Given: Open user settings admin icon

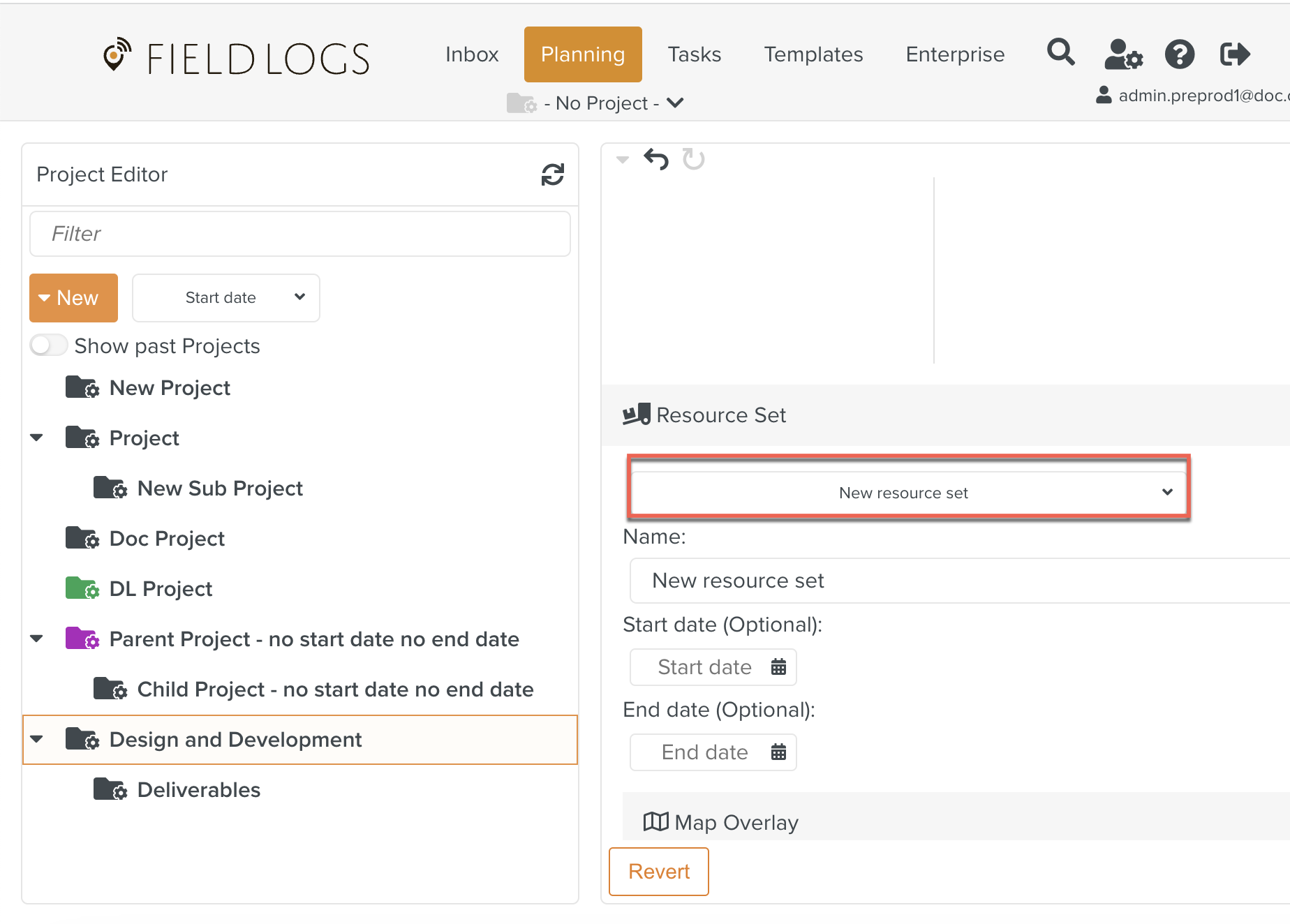Looking at the screenshot, I should point(1122,54).
